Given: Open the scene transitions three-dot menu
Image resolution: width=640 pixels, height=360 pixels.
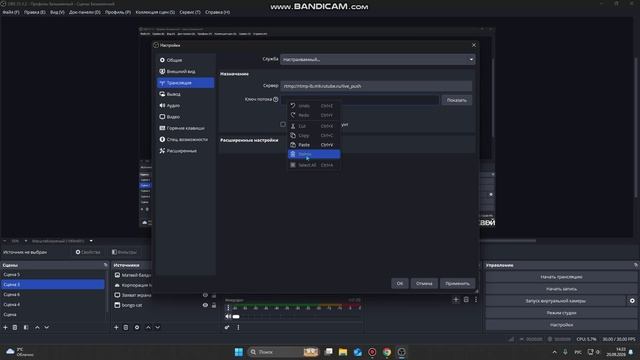Looking at the screenshot, I should point(476,300).
